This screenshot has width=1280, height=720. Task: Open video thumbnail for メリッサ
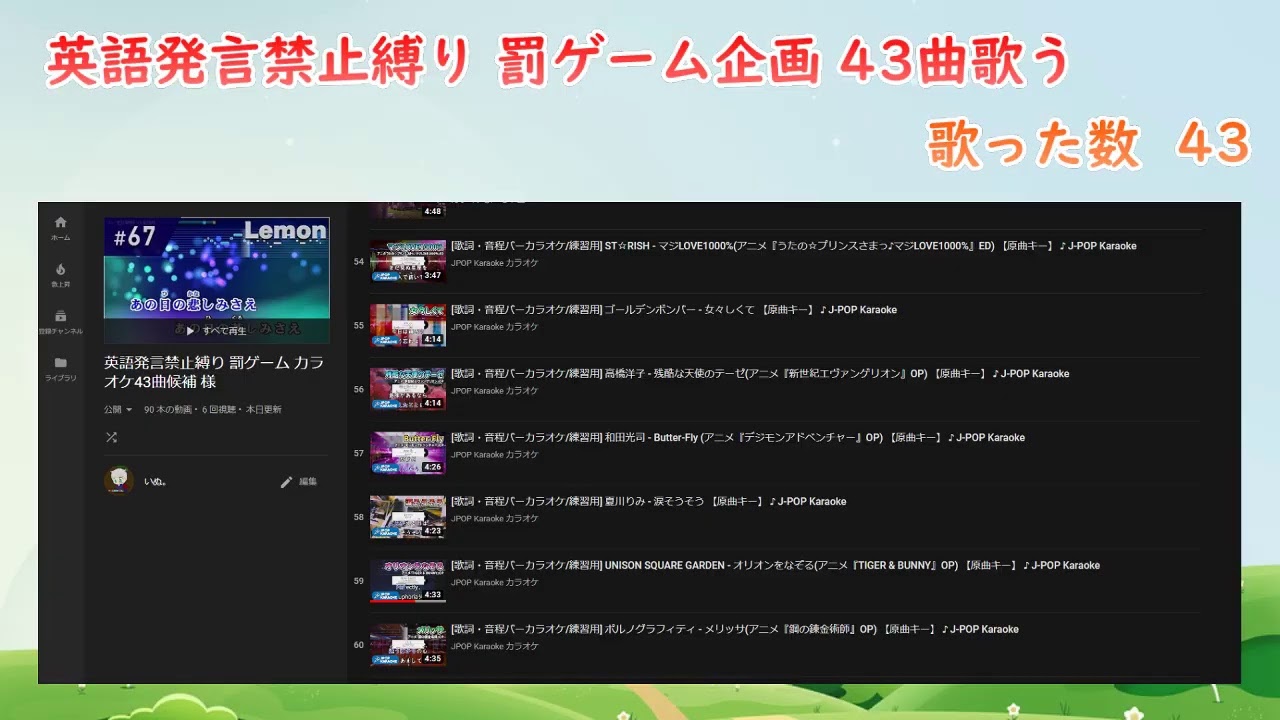[x=408, y=645]
